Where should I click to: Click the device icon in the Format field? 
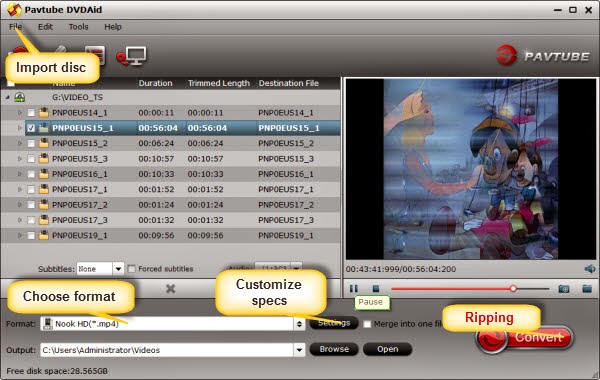point(47,323)
